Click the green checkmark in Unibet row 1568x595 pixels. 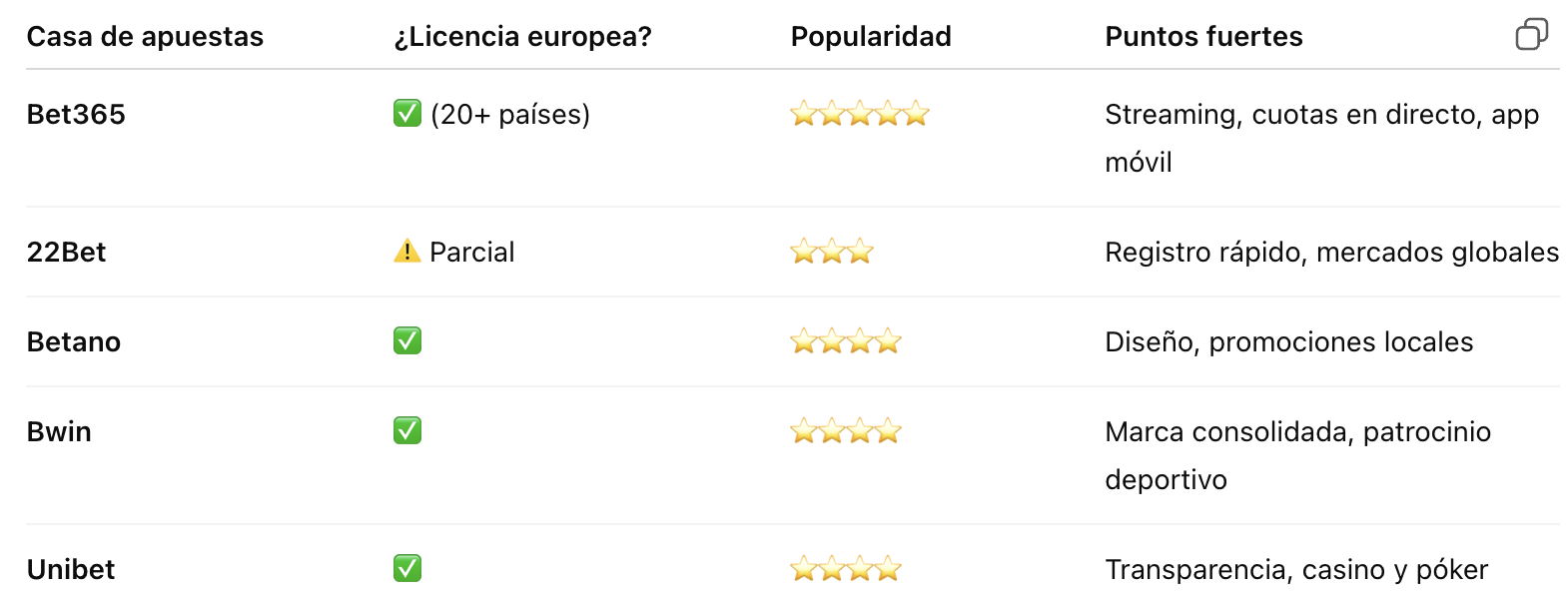(407, 568)
